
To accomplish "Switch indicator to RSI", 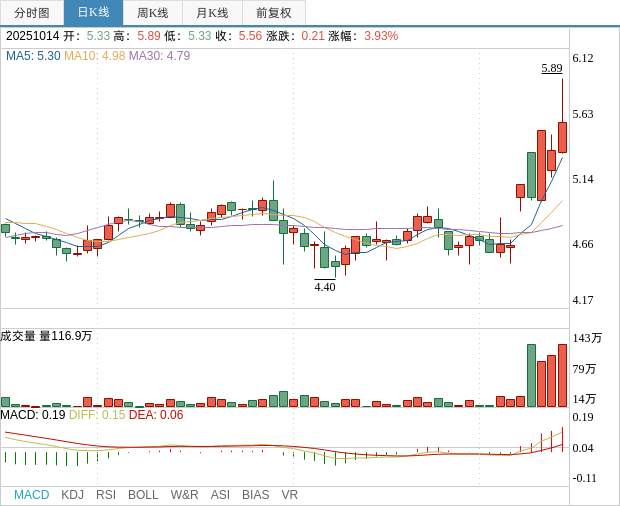I will click(106, 495).
